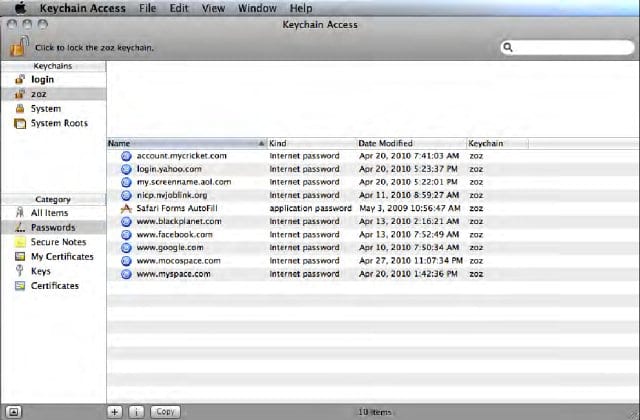Click the globe icon beside www.mocospace.com
The image size is (640, 420).
point(127,261)
